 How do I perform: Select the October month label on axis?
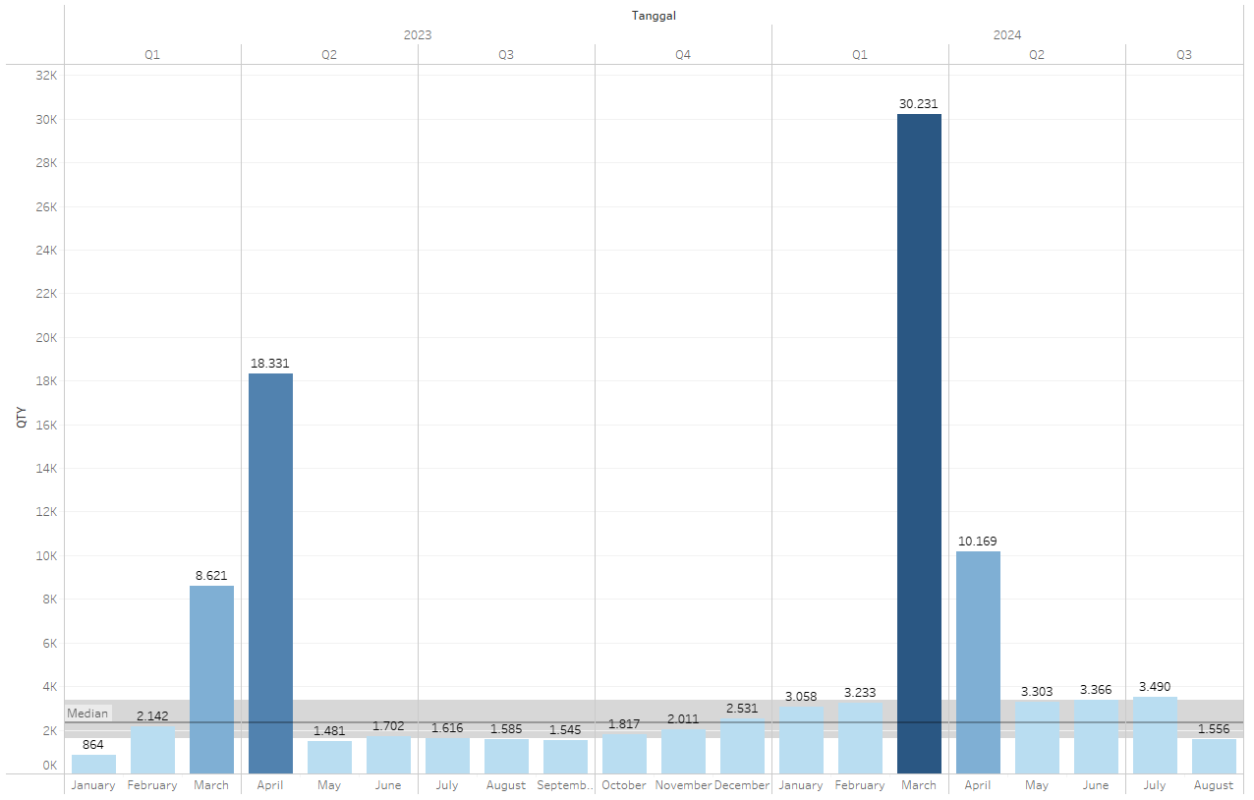624,786
